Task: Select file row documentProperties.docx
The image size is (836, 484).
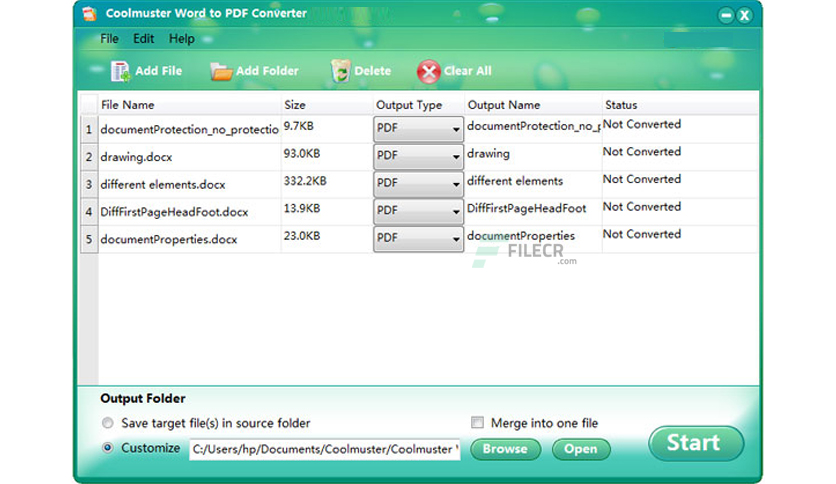Action: tap(168, 239)
